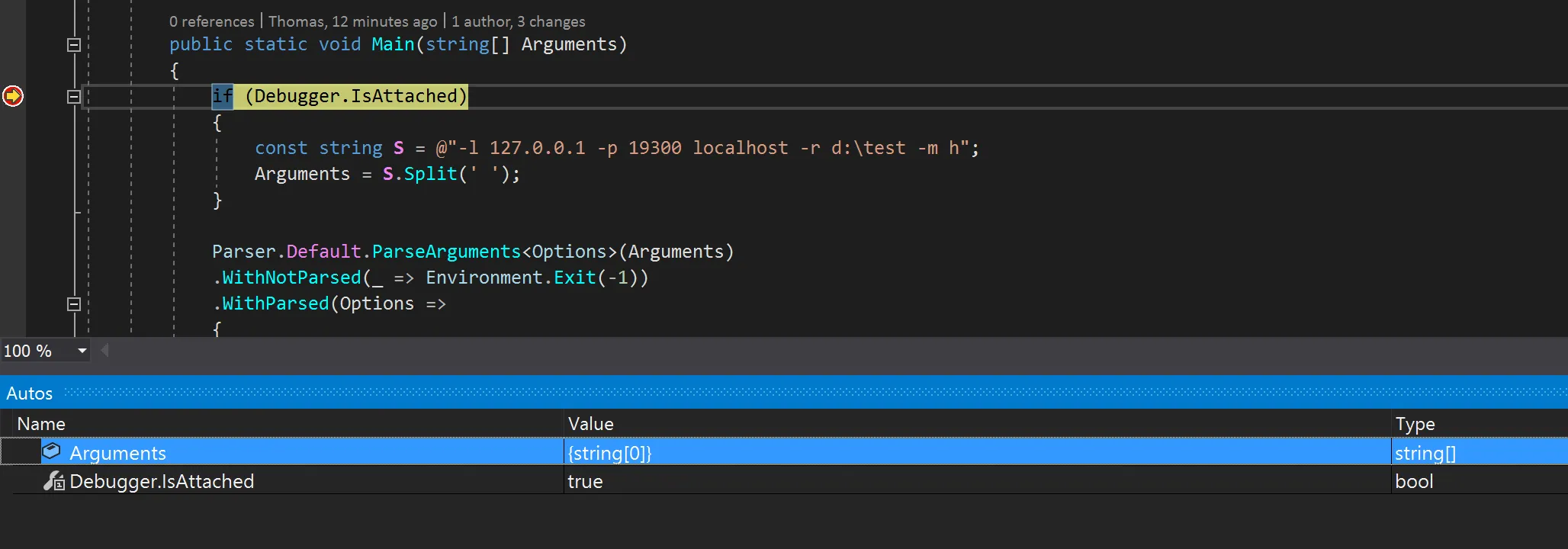Open the "1 author, 3 changes" CodeLens
The height and width of the screenshot is (549, 1568).
tap(518, 21)
